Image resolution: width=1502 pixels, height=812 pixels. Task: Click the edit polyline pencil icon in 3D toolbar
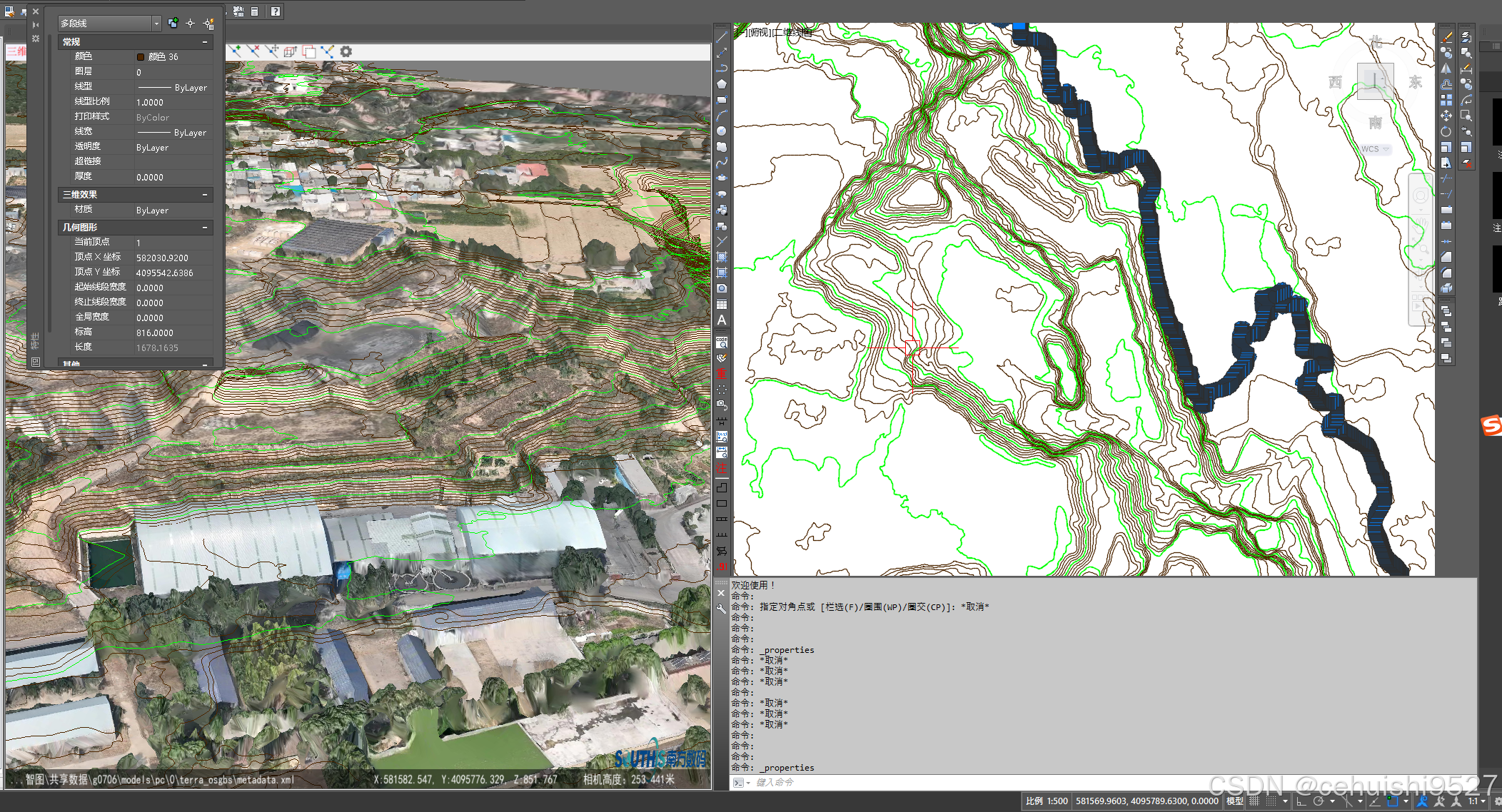point(328,51)
